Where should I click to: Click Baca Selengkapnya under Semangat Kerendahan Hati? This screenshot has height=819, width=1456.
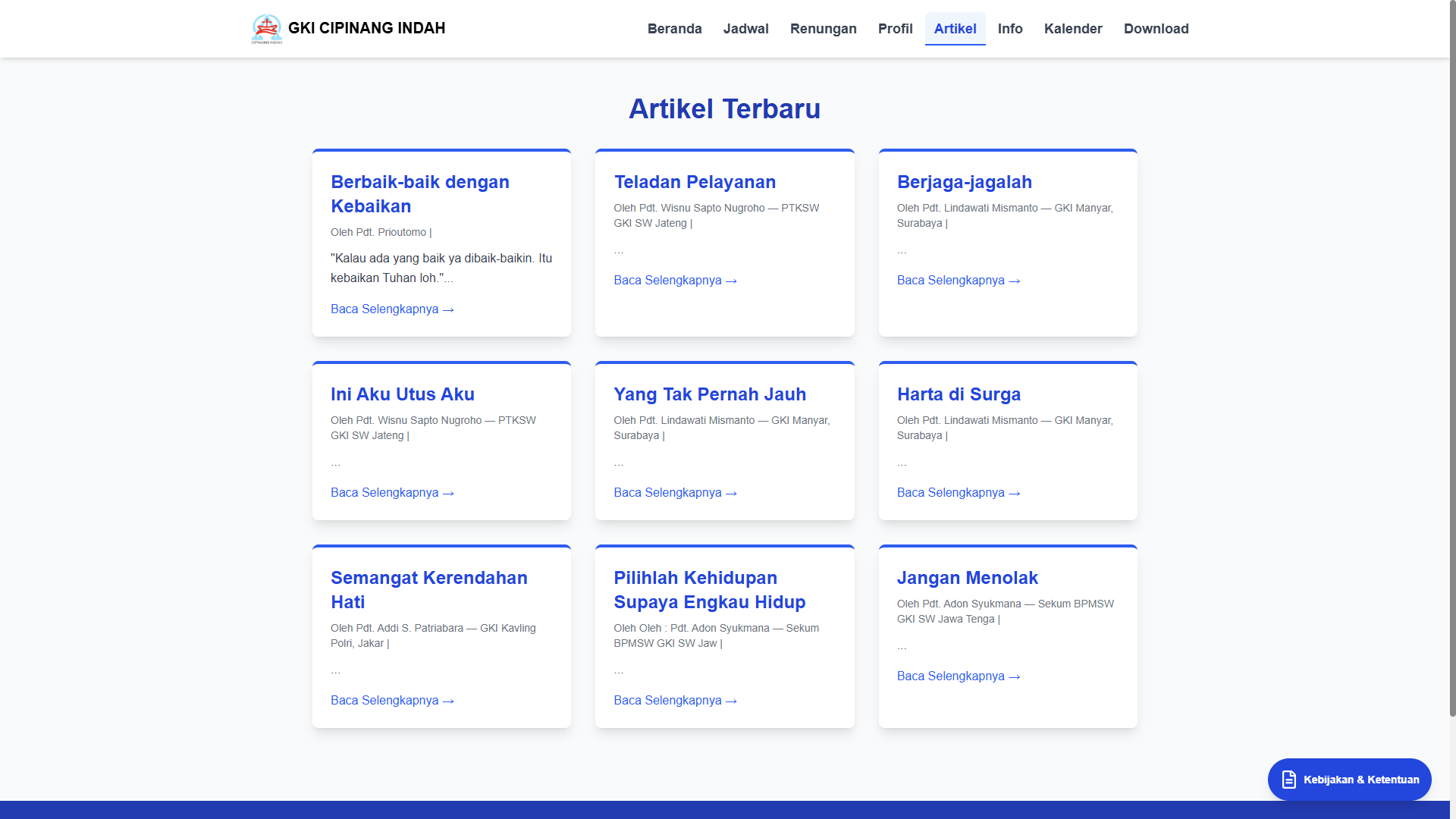[392, 701]
